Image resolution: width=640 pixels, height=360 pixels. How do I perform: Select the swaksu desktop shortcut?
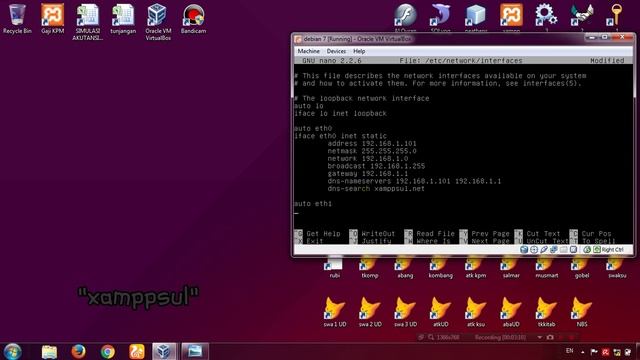pyautogui.click(x=617, y=268)
